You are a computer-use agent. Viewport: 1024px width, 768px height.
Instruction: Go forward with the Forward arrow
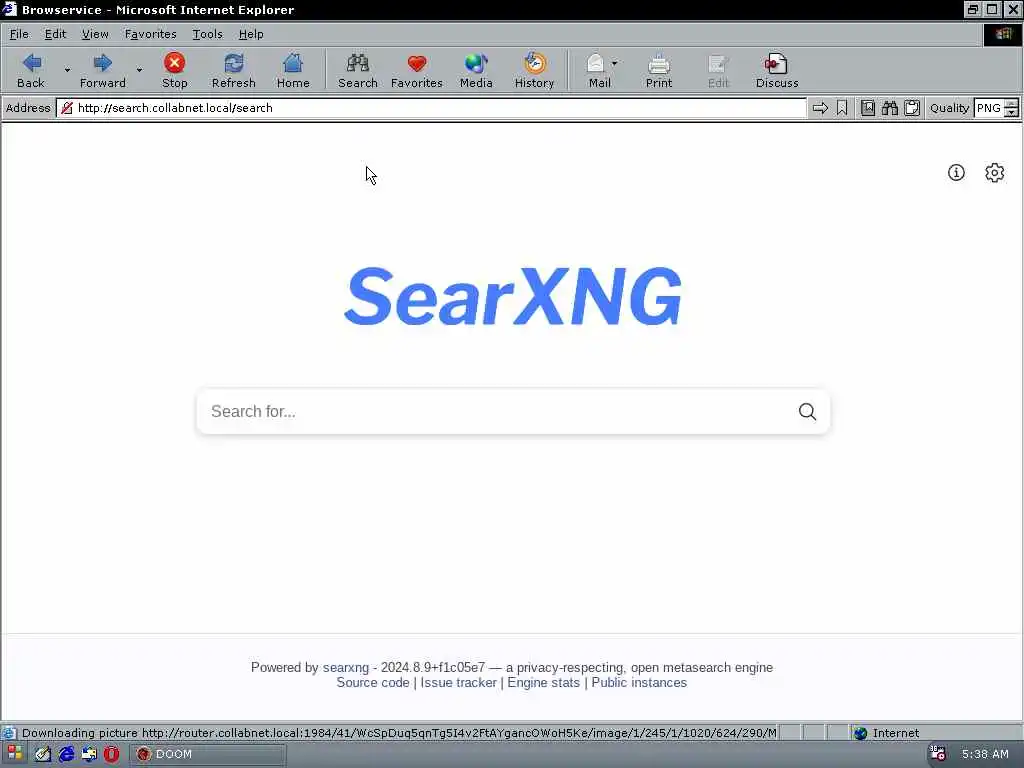coord(103,71)
